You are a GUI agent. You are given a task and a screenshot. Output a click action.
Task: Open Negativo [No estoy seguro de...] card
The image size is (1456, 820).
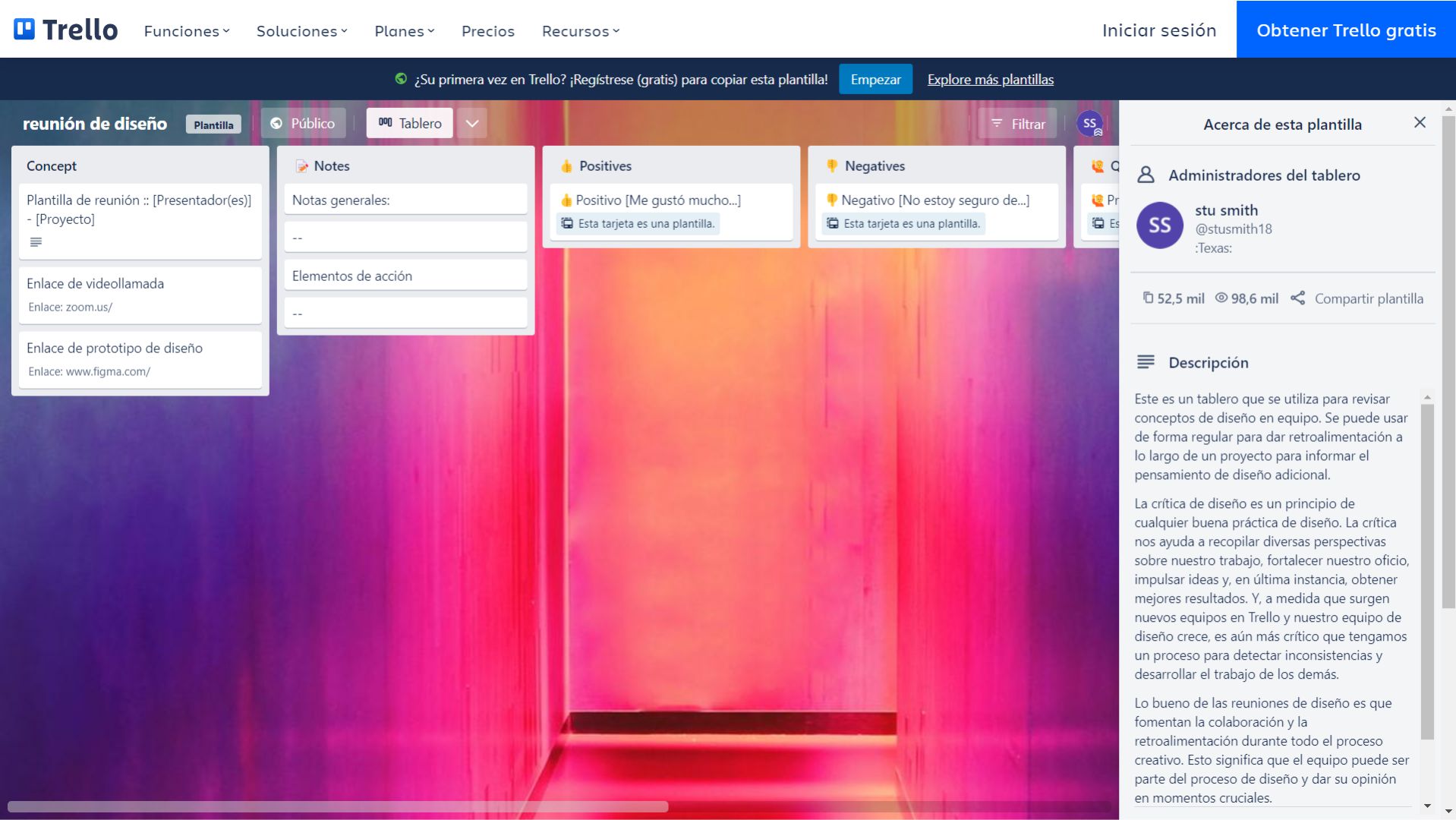pyautogui.click(x=938, y=212)
